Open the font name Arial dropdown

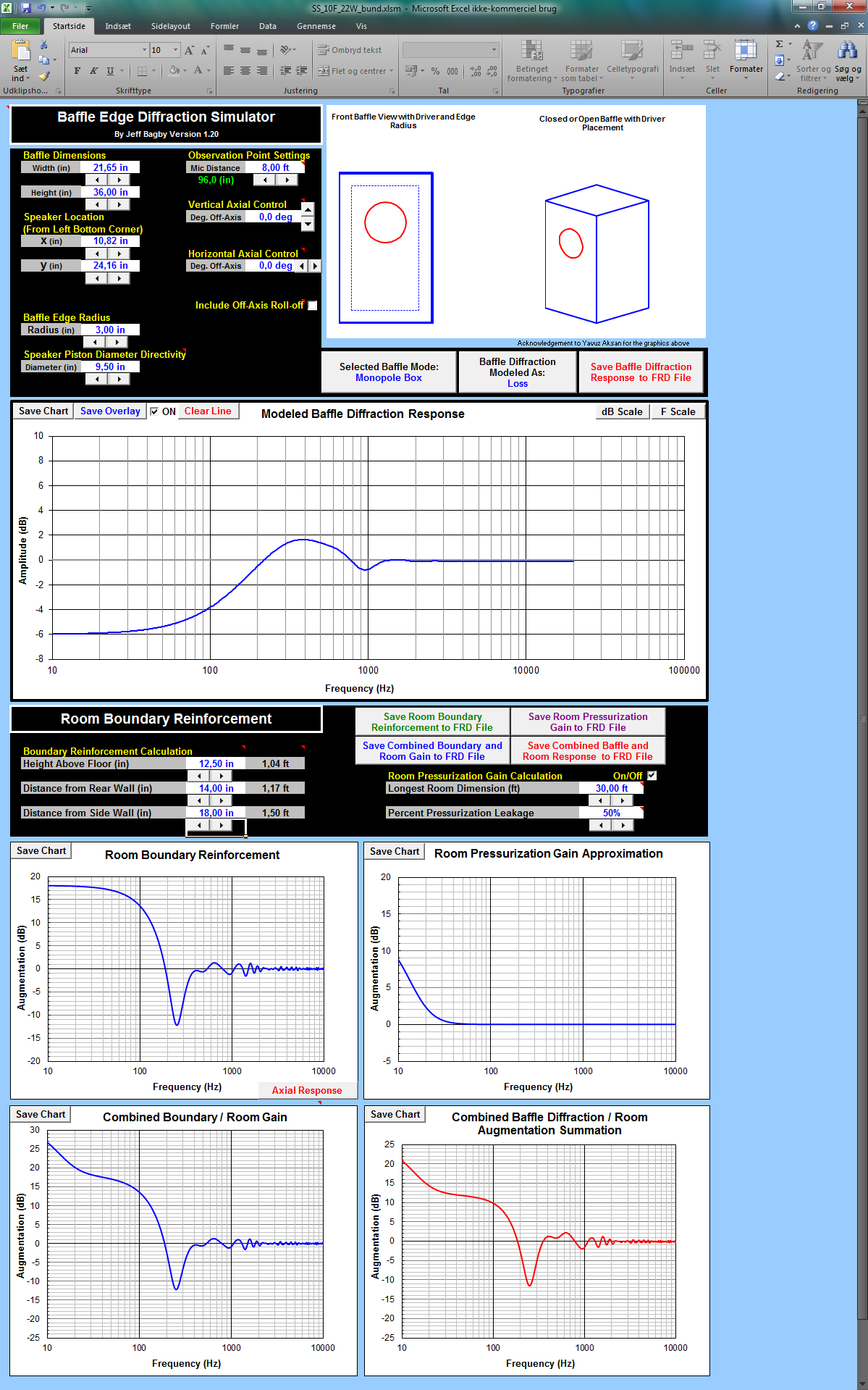pyautogui.click(x=144, y=50)
